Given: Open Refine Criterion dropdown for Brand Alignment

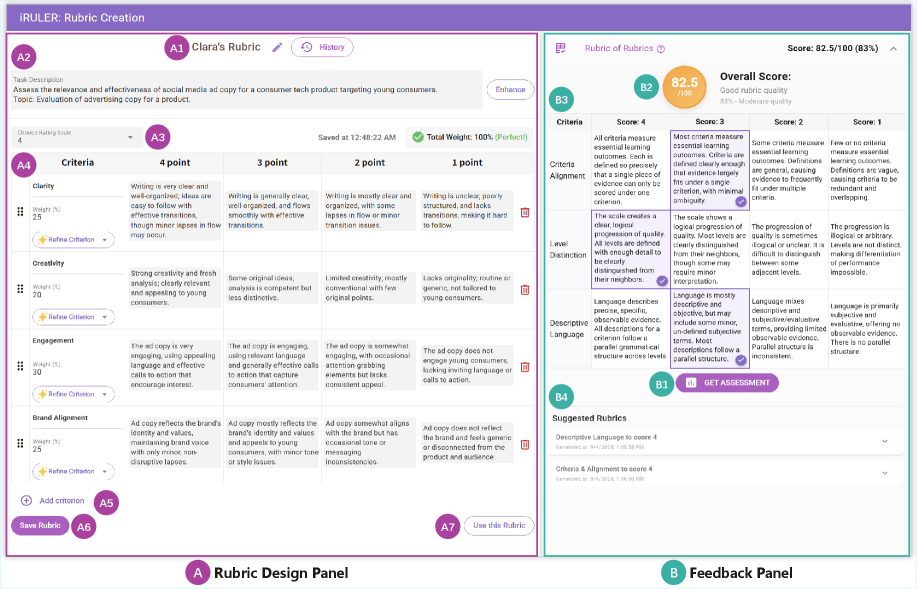Looking at the screenshot, I should [74, 471].
